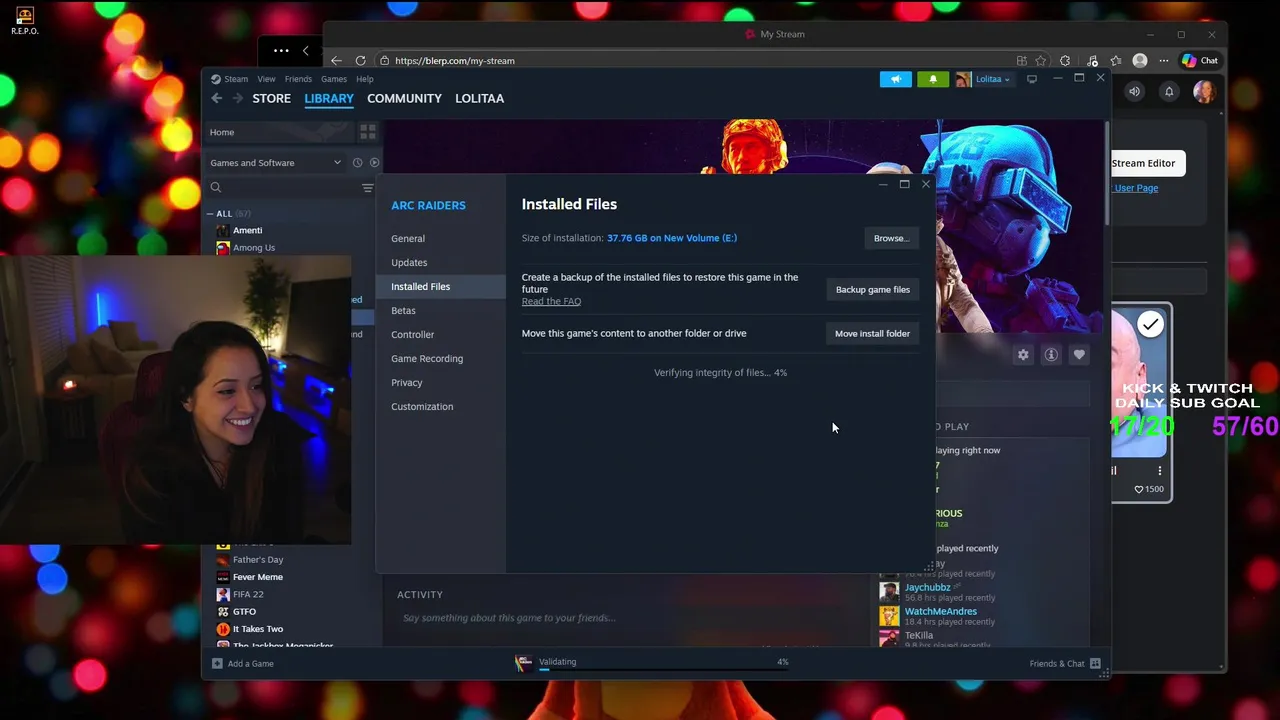
Task: Open browser extensions puzzle icon
Action: point(1065,61)
